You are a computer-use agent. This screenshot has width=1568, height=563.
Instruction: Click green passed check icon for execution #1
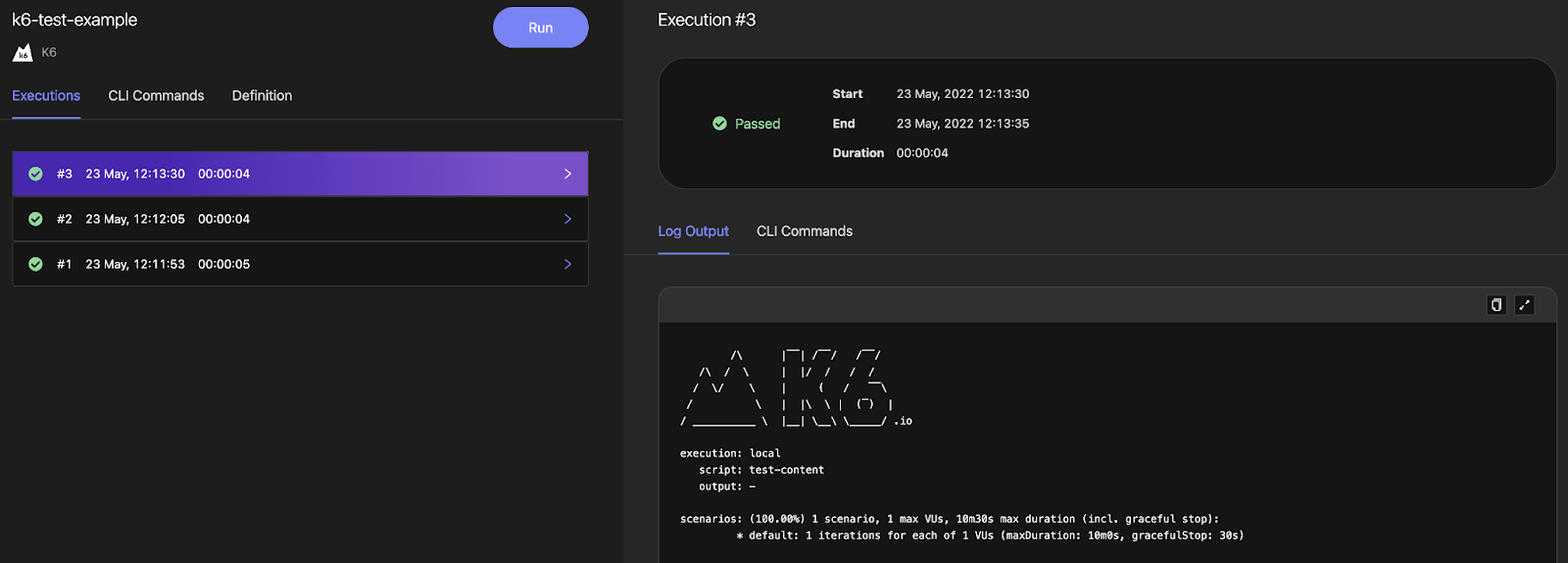[35, 264]
